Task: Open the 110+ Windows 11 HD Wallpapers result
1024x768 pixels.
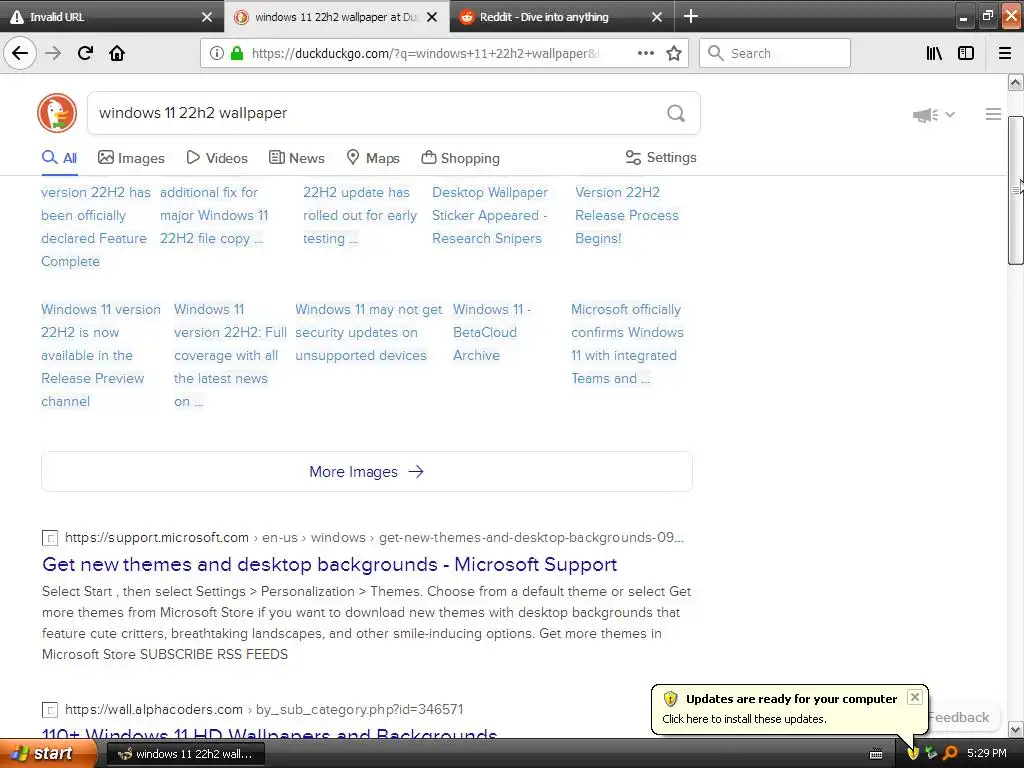Action: (x=269, y=732)
